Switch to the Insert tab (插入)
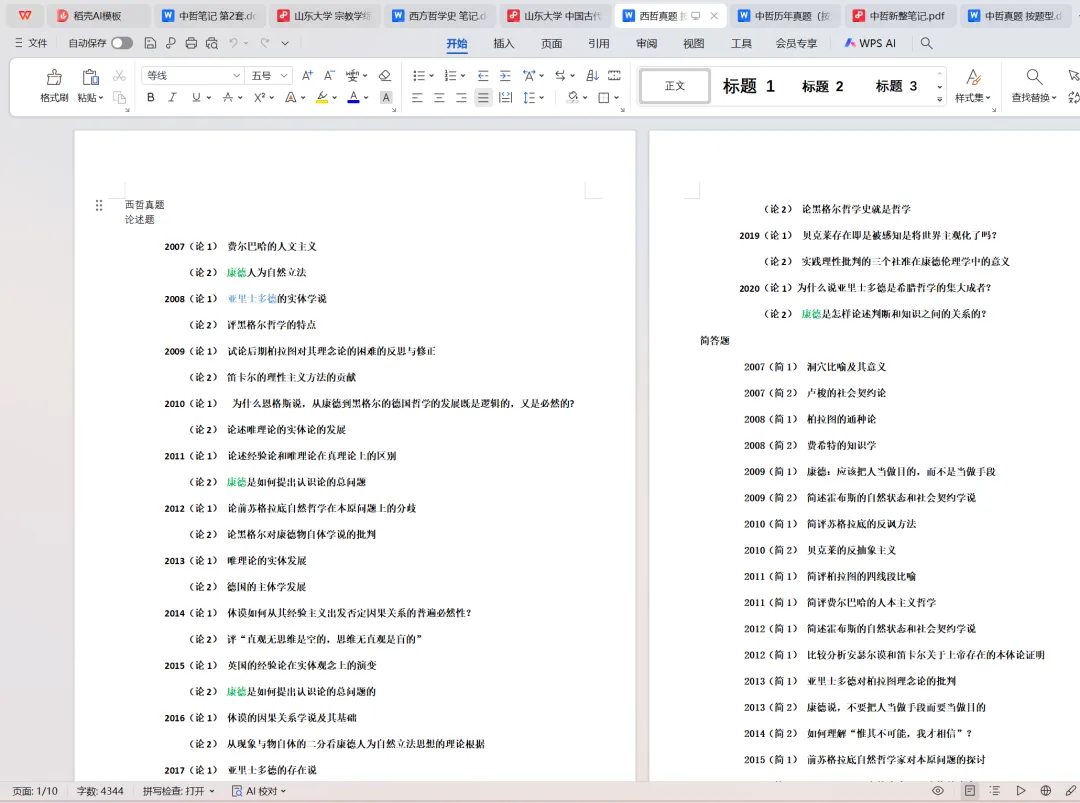 (x=502, y=44)
